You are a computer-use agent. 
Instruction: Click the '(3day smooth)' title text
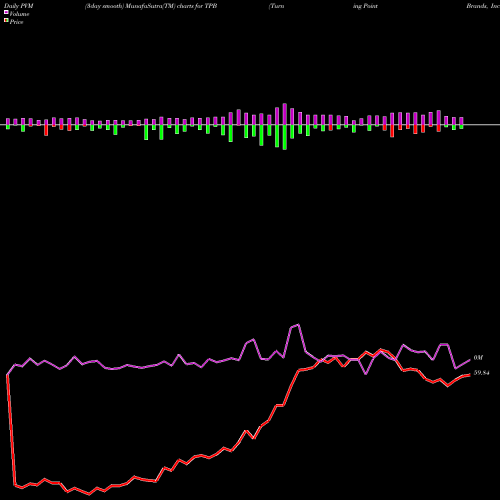105,6
